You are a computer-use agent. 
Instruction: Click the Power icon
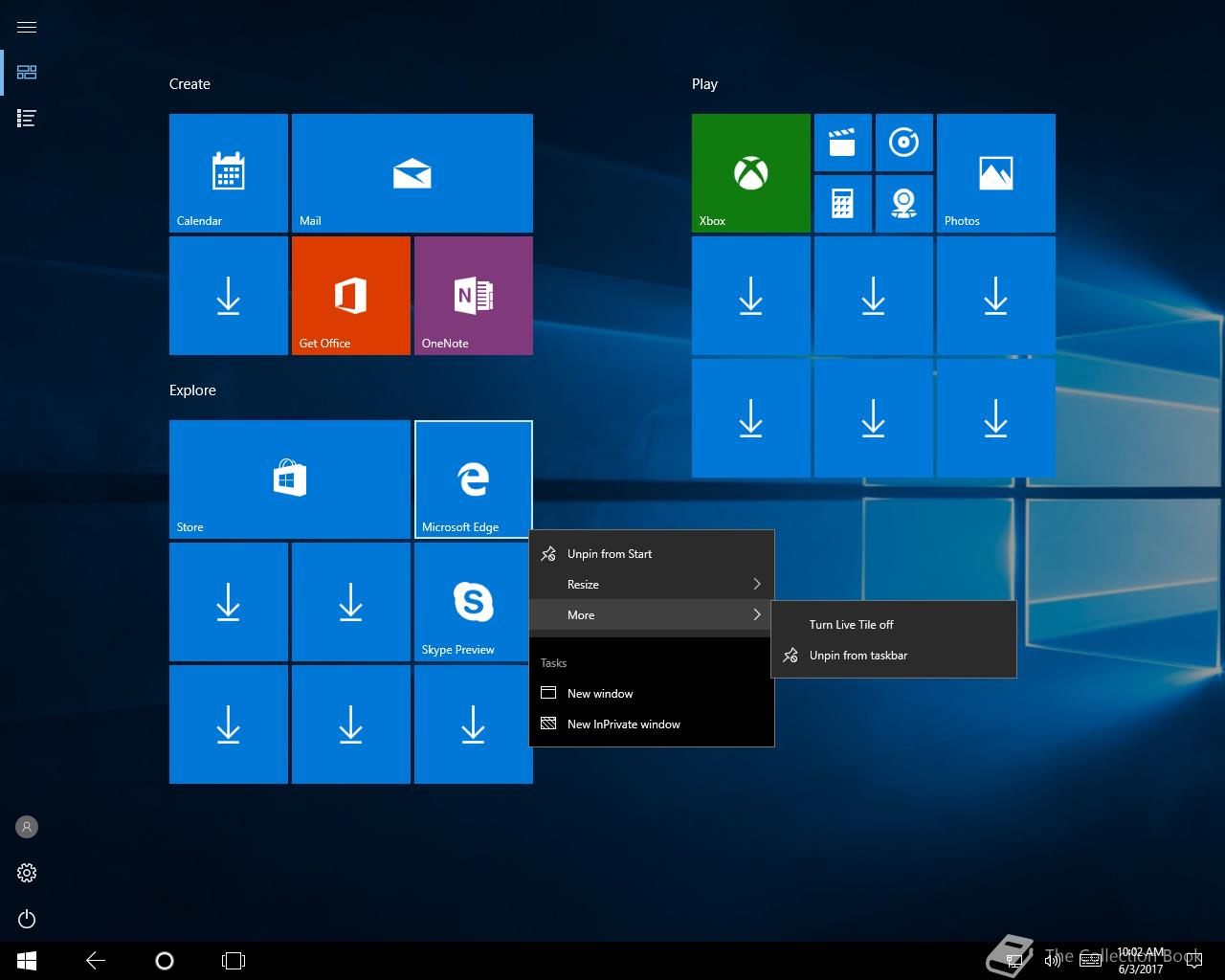(27, 919)
